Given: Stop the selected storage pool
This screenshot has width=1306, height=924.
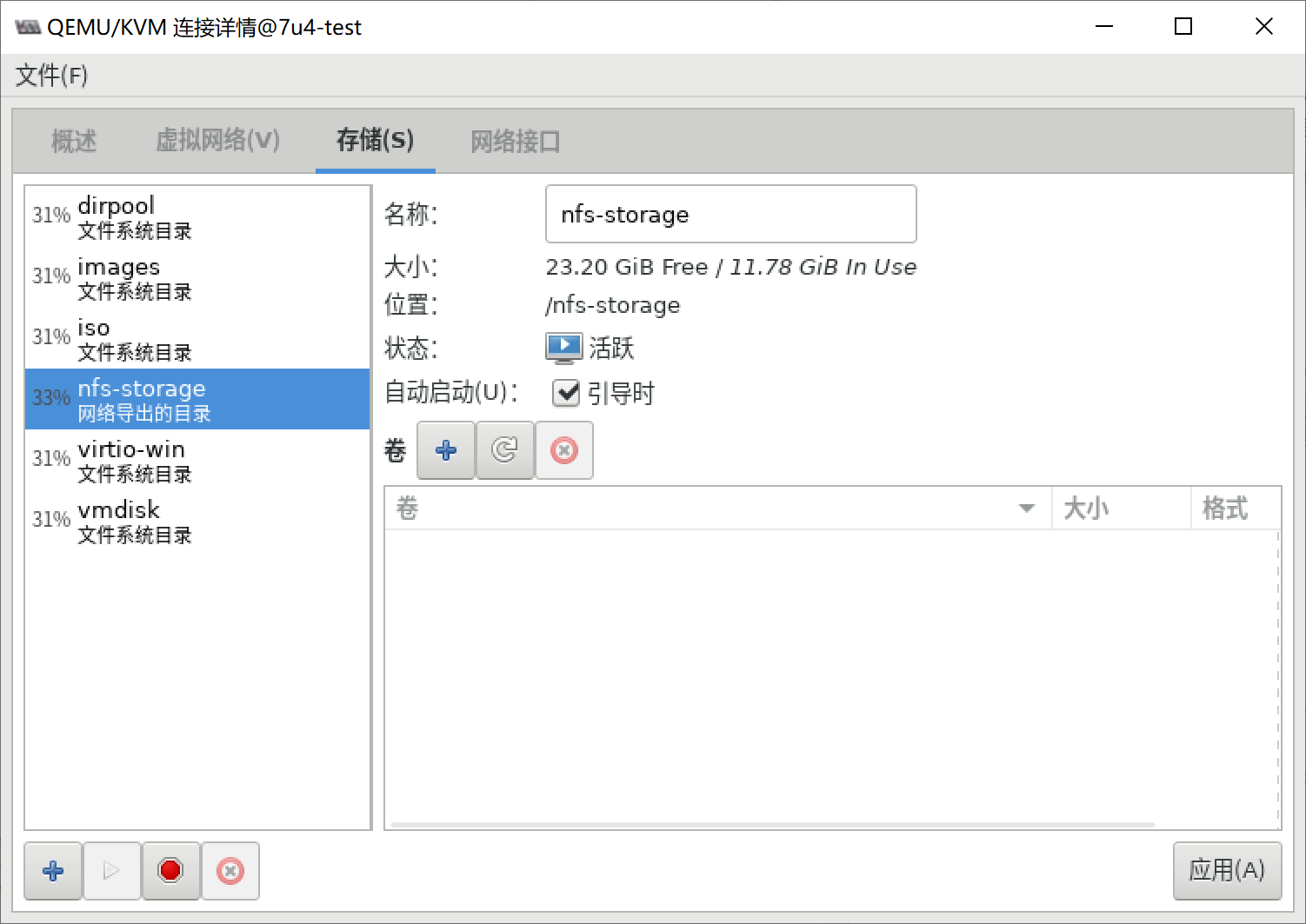Looking at the screenshot, I should (171, 871).
